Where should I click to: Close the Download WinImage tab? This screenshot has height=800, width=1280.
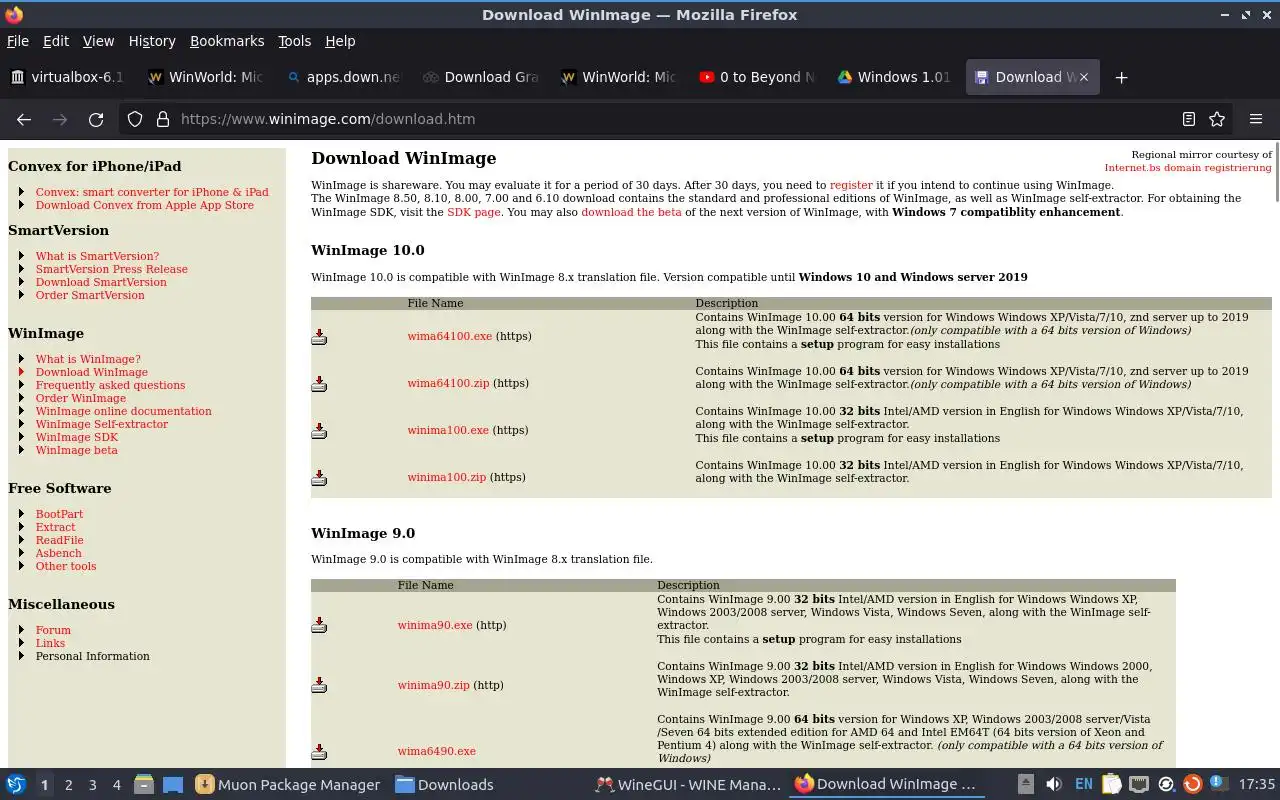tap(1083, 77)
